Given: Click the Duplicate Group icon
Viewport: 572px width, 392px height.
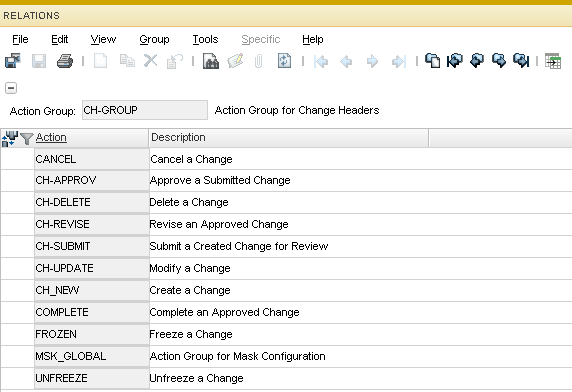Looking at the screenshot, I should pos(433,61).
